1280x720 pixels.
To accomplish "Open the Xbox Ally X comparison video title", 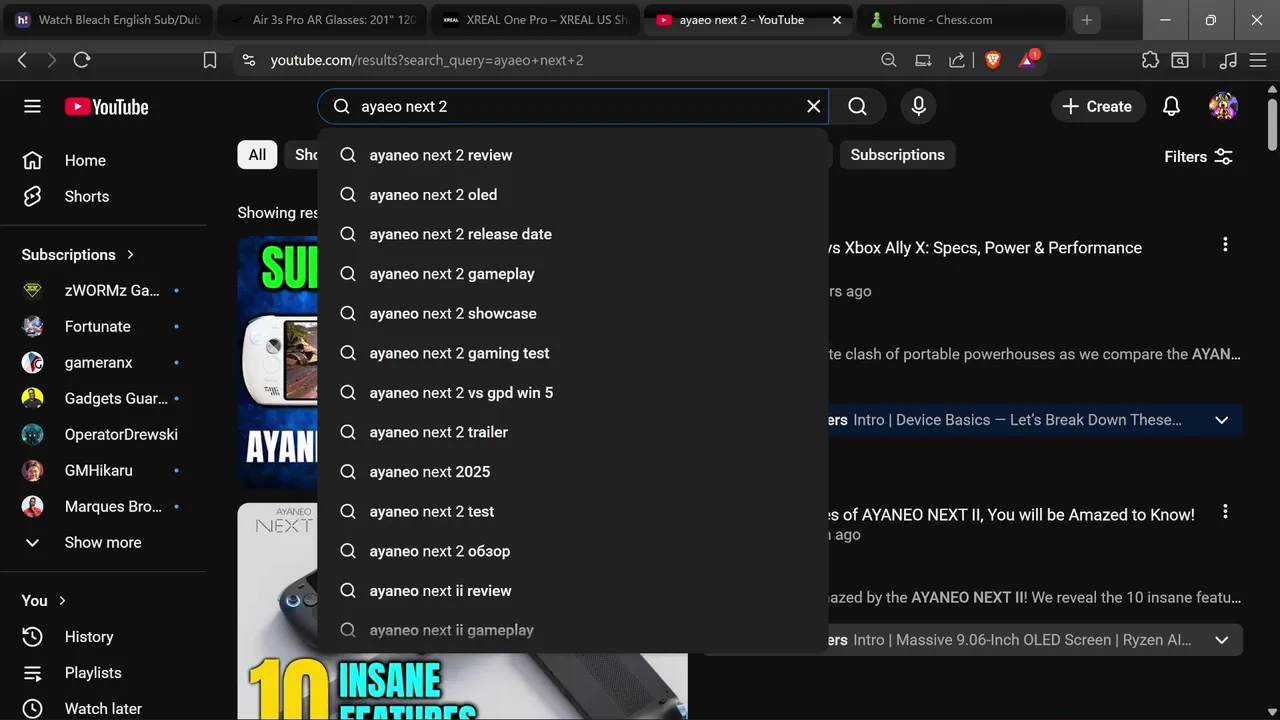I will (x=985, y=248).
